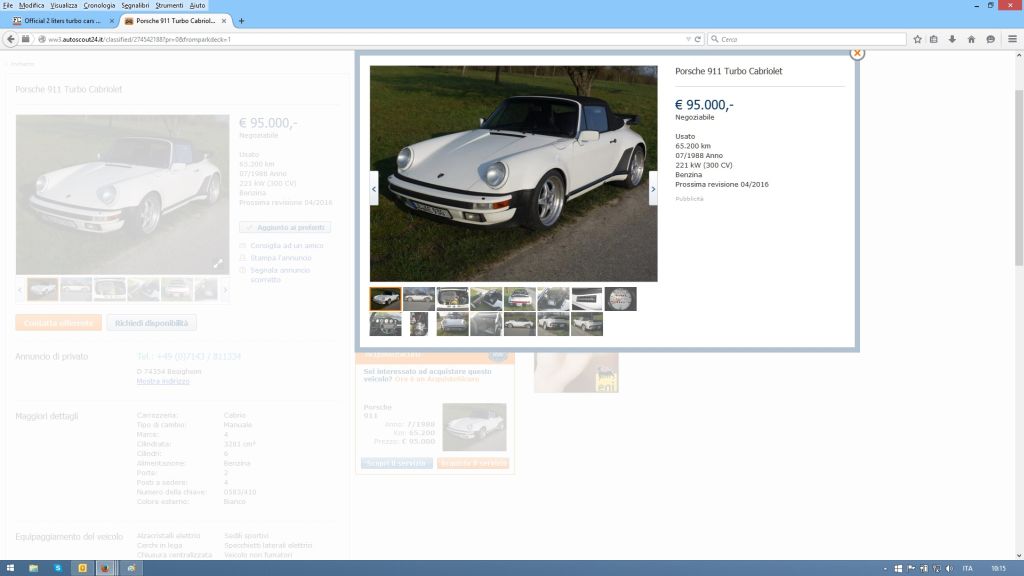This screenshot has height=576, width=1024.
Task: Open the URL history dropdown arrow
Action: point(688,39)
